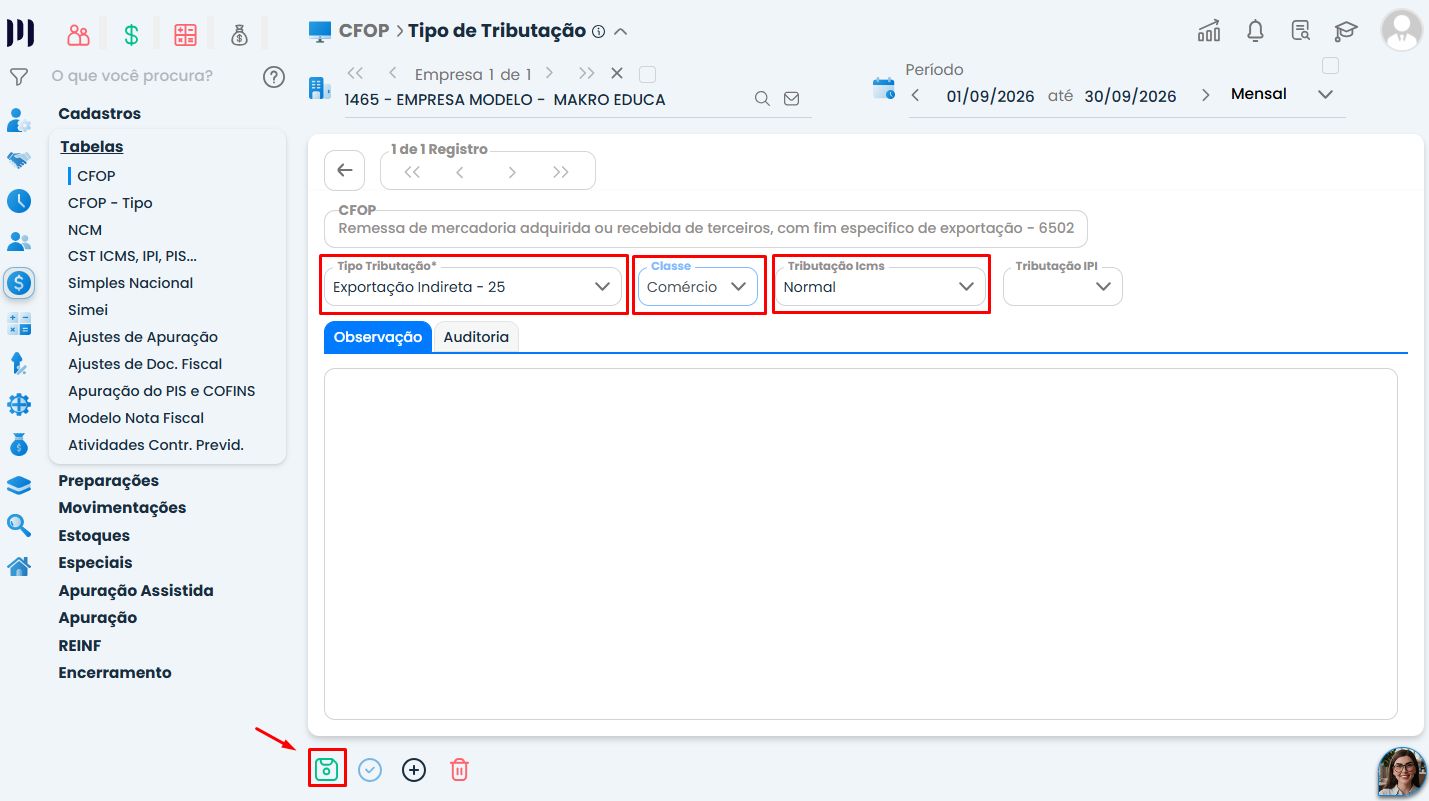Open the Tributação IPI dropdown

[1063, 286]
